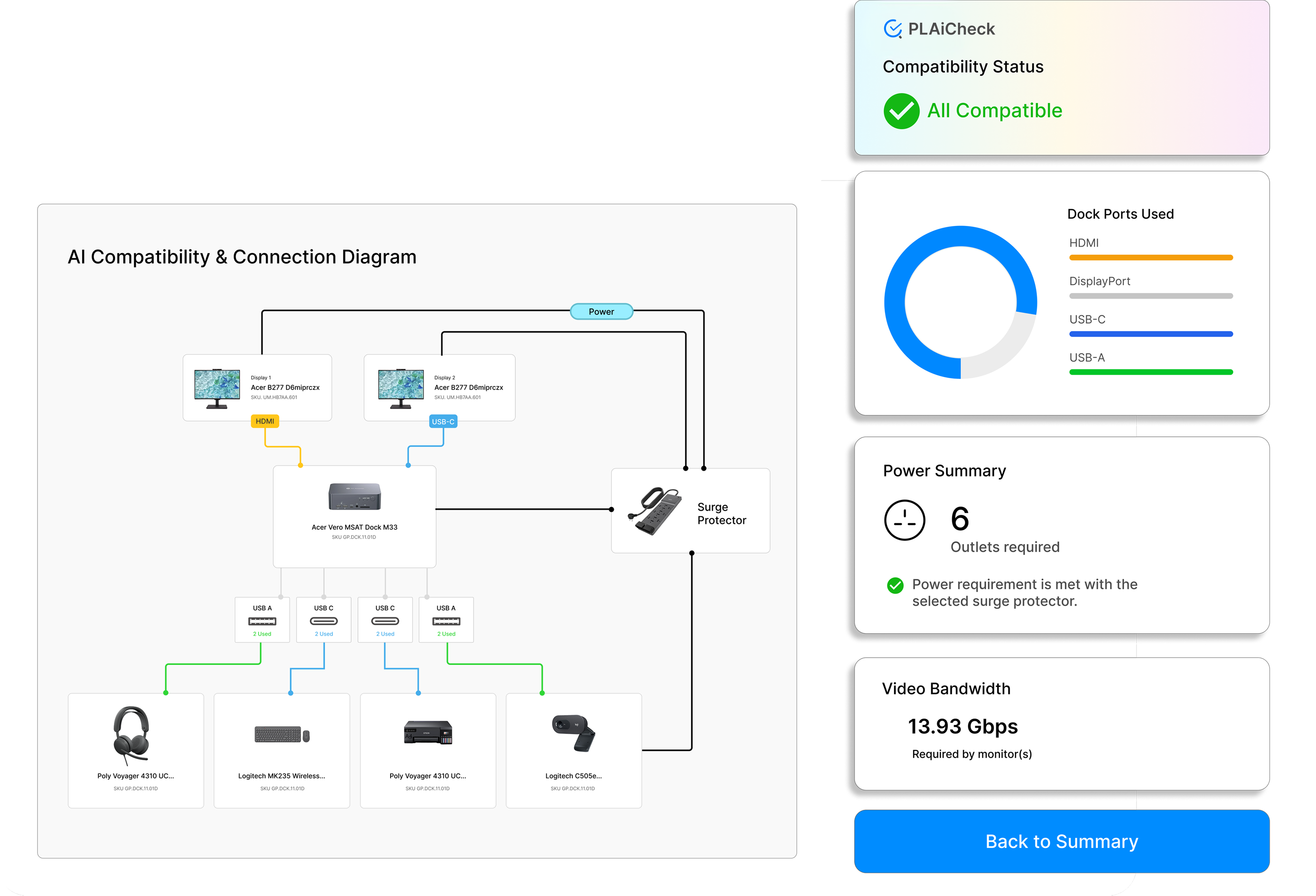The width and height of the screenshot is (1316, 896).
Task: Click the Video Bandwidth heading
Action: pos(946,689)
